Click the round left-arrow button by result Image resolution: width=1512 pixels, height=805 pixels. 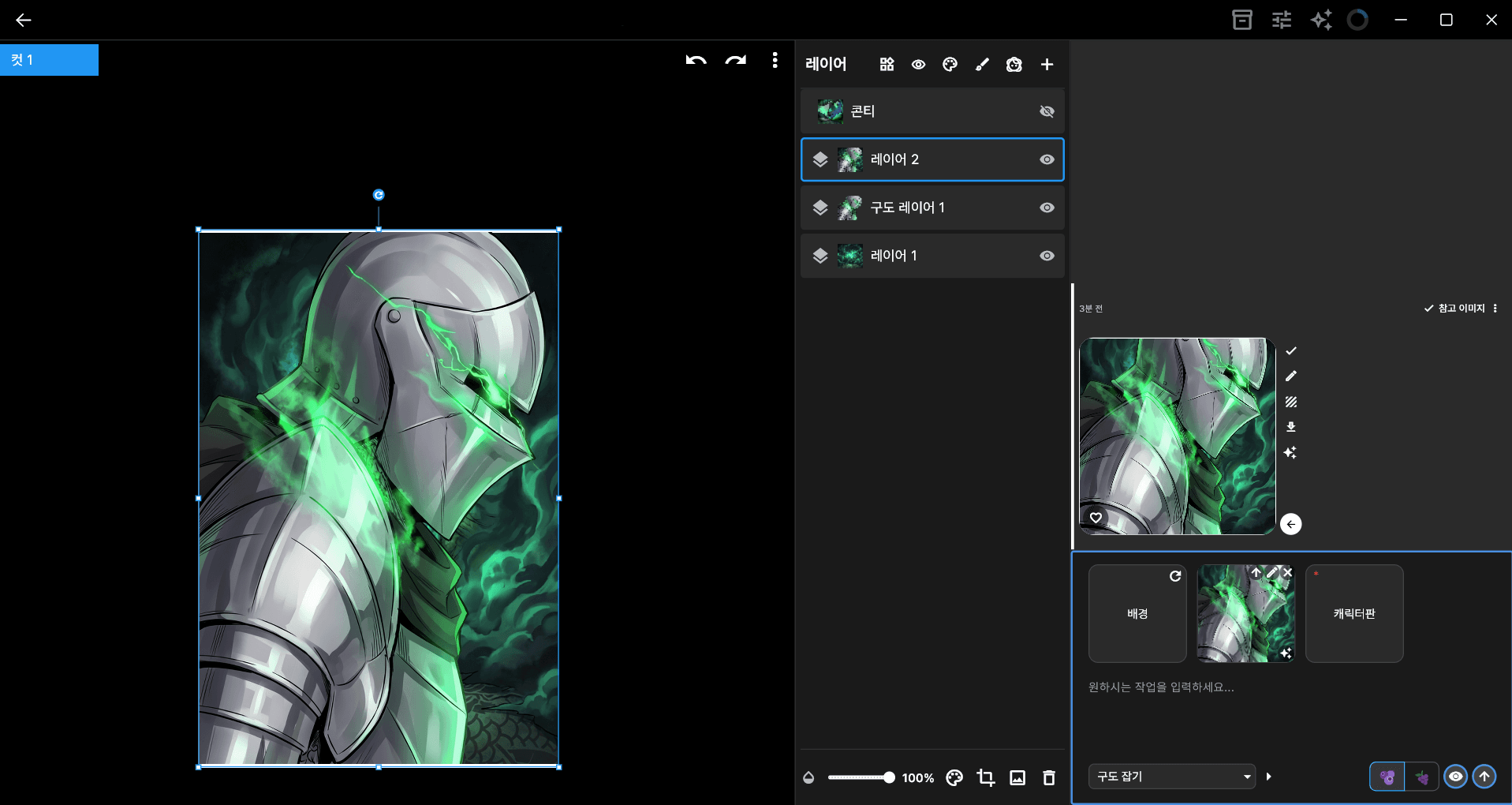1291,524
